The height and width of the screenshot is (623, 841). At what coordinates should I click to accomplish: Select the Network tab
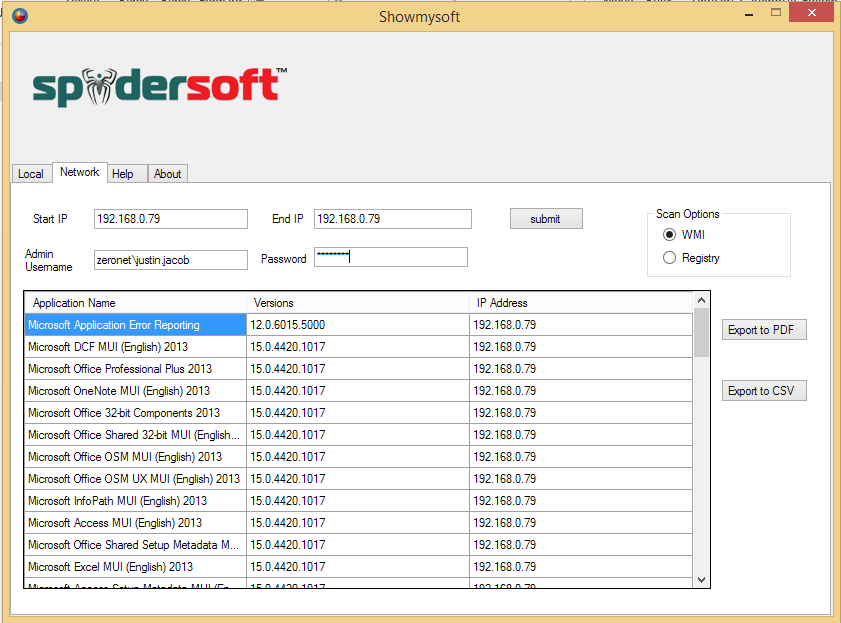[x=79, y=172]
